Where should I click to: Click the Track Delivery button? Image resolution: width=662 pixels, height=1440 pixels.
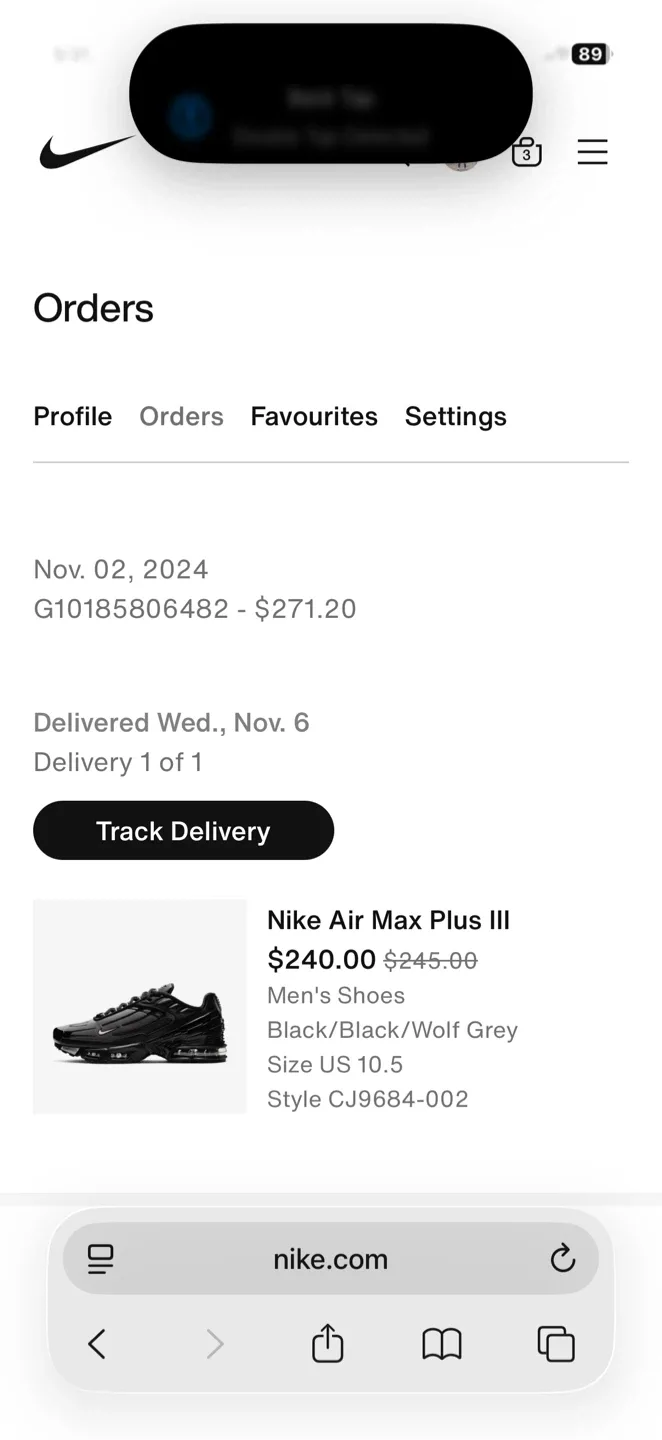pyautogui.click(x=183, y=830)
